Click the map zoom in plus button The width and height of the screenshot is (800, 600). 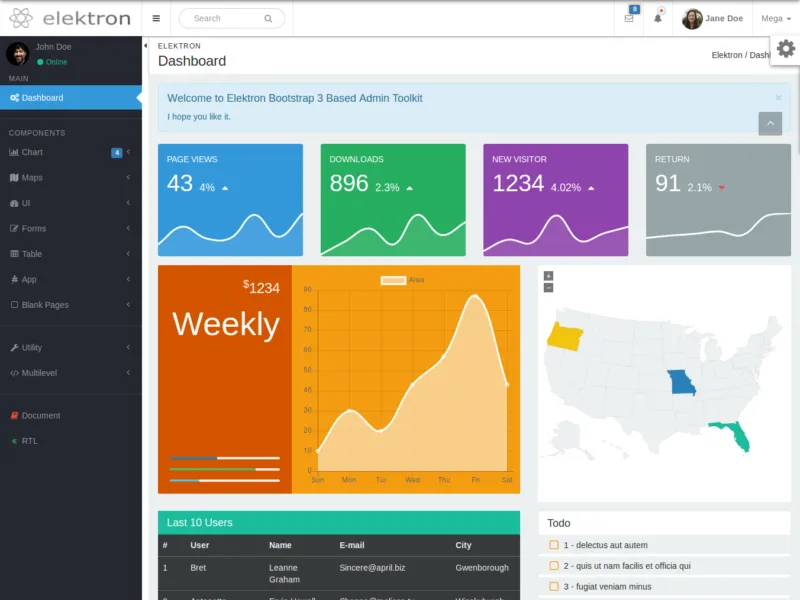548,276
